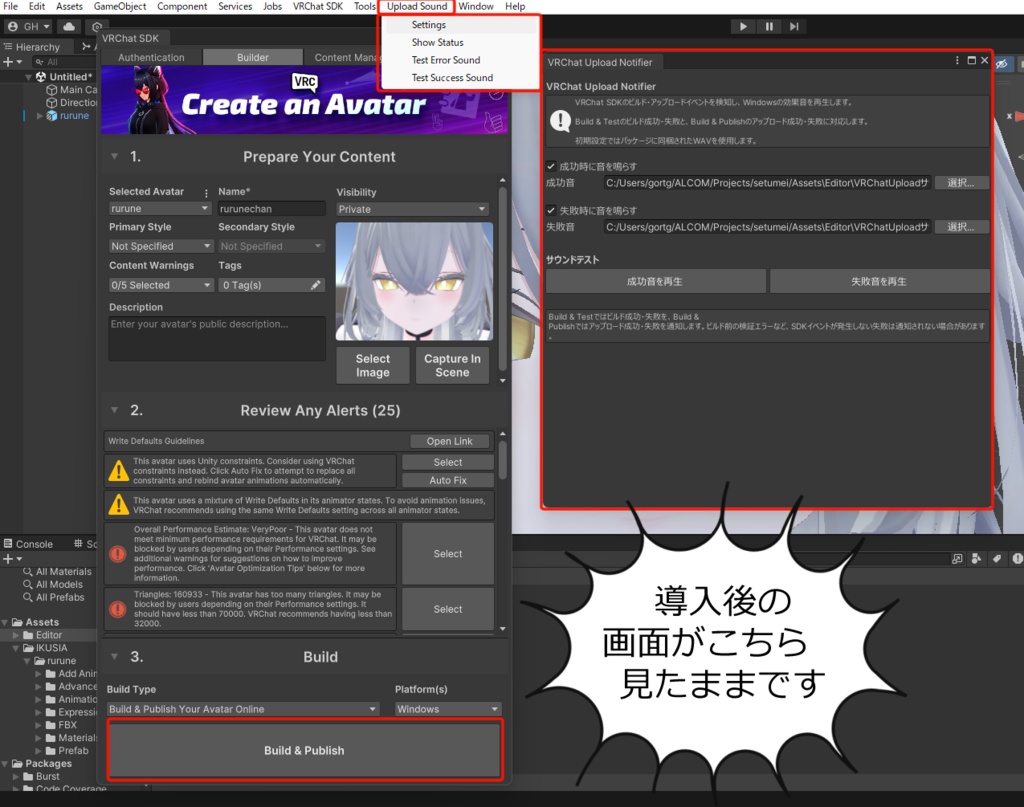Click the avatar Name input field
Screen dimensions: 1024x807
pyautogui.click(x=271, y=209)
